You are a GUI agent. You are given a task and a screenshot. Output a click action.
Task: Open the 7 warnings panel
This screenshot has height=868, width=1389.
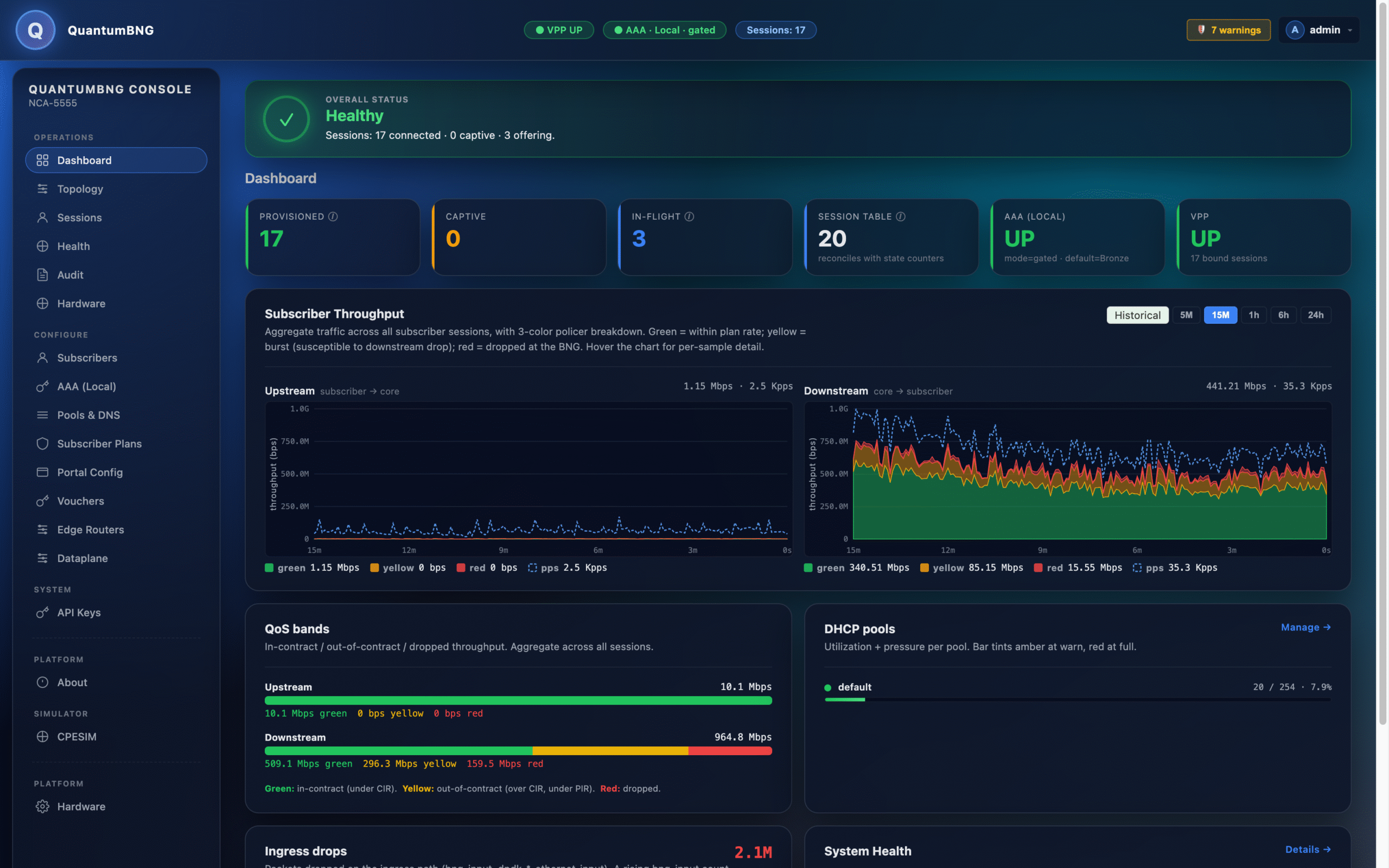click(x=1228, y=30)
